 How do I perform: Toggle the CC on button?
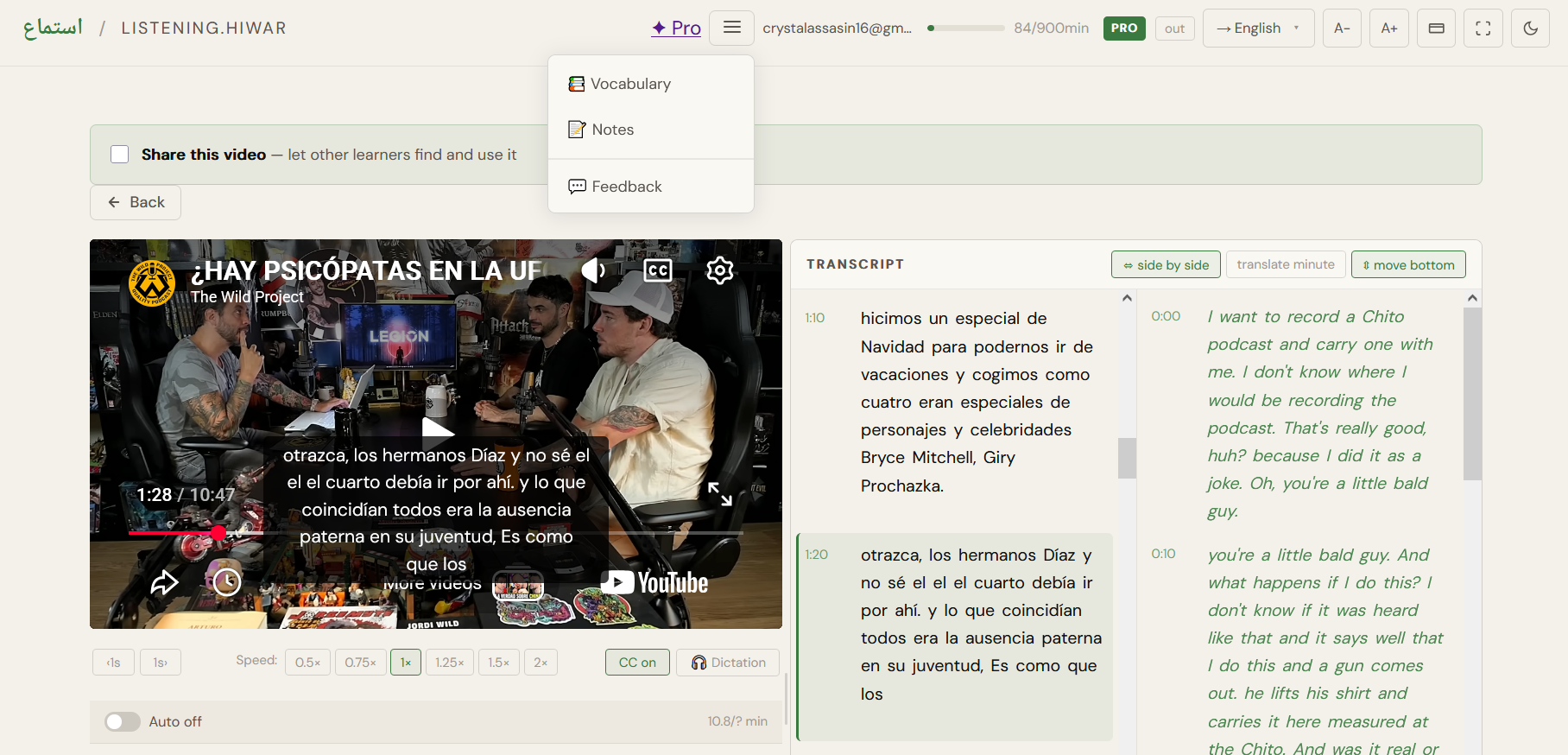pos(637,663)
